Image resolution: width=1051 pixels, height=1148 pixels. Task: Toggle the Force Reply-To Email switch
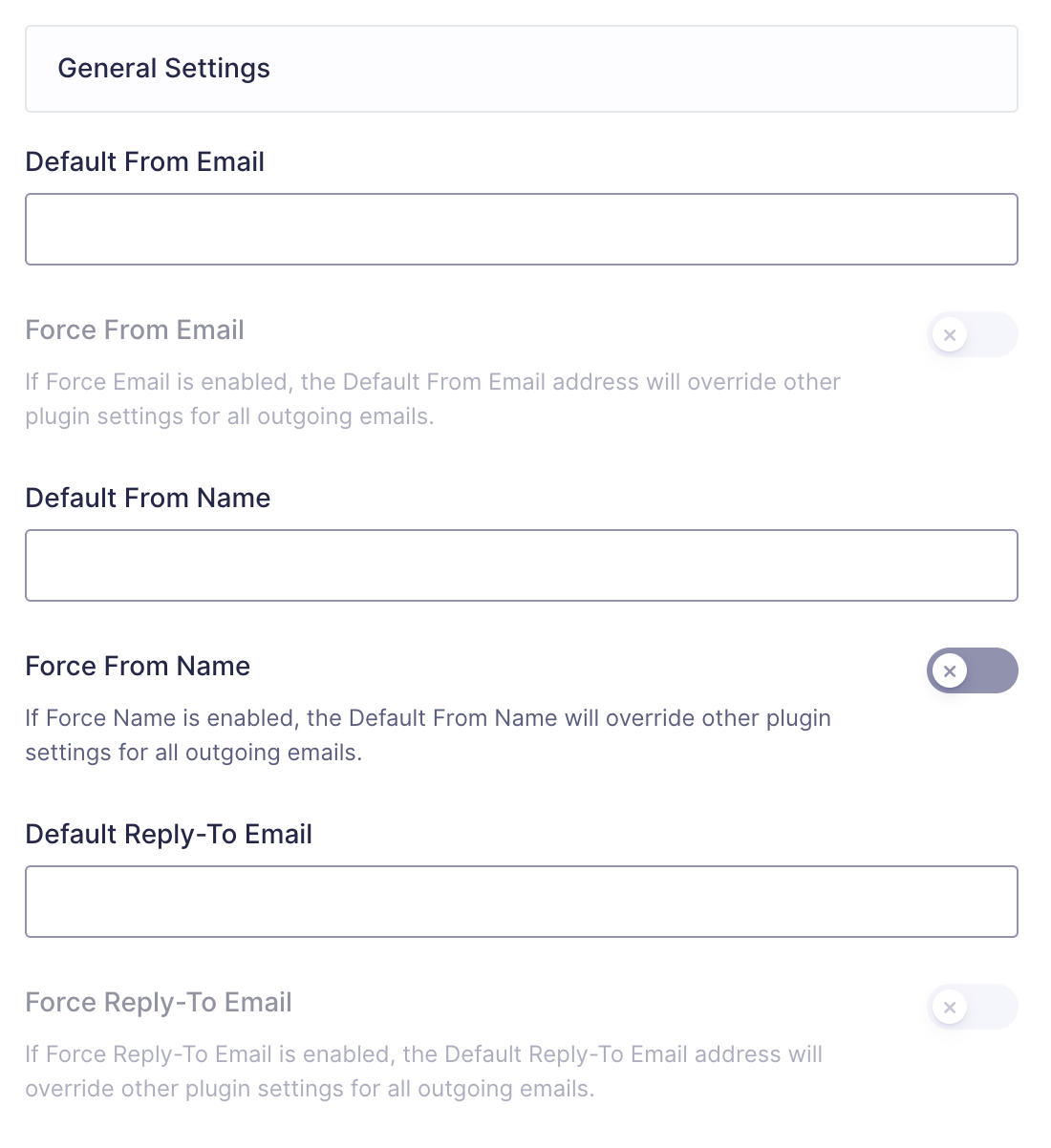click(972, 1007)
